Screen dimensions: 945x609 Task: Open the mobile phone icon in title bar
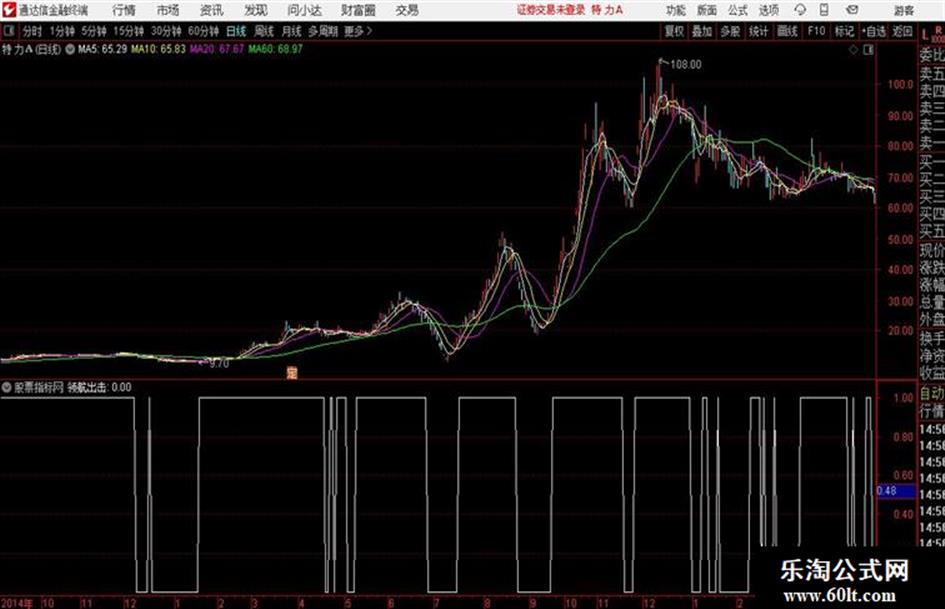coord(824,10)
